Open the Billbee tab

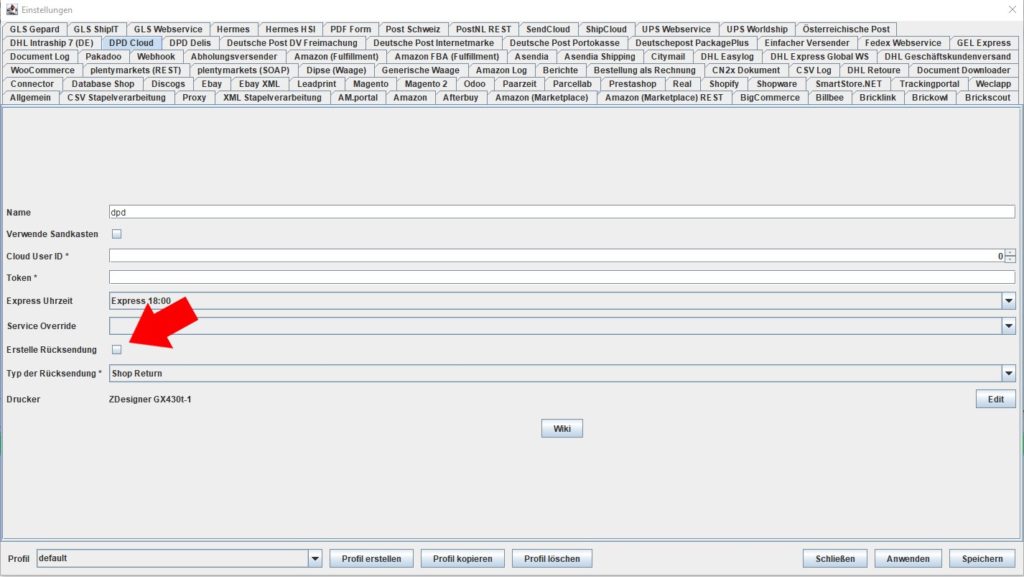(x=829, y=98)
